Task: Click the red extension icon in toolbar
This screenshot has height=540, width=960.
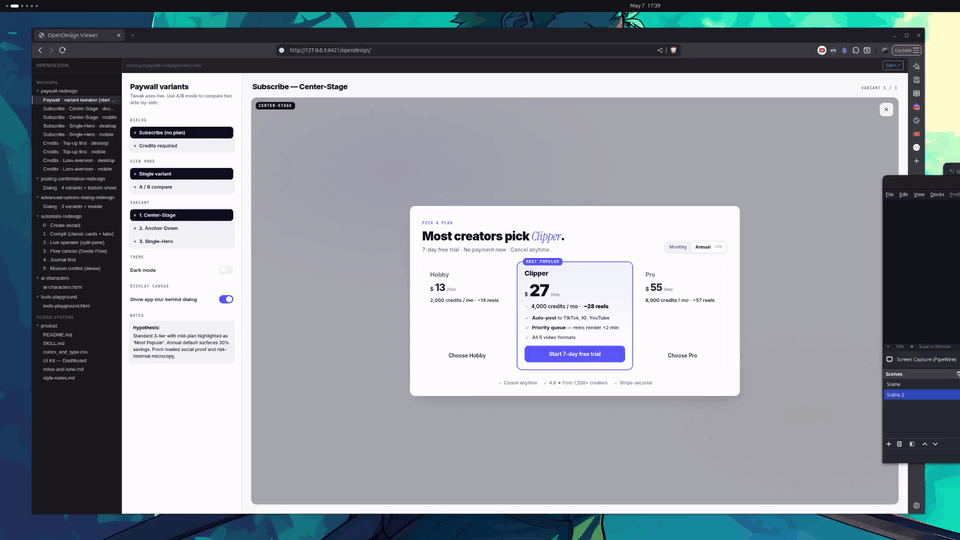Action: pos(822,50)
